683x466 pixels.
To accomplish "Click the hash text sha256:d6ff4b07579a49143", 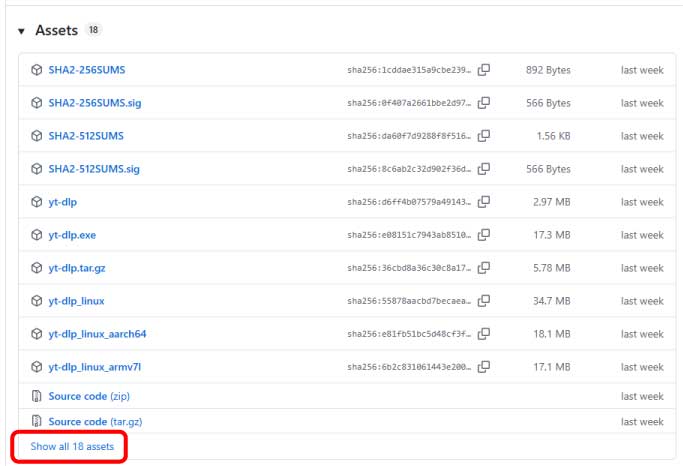I will point(409,202).
